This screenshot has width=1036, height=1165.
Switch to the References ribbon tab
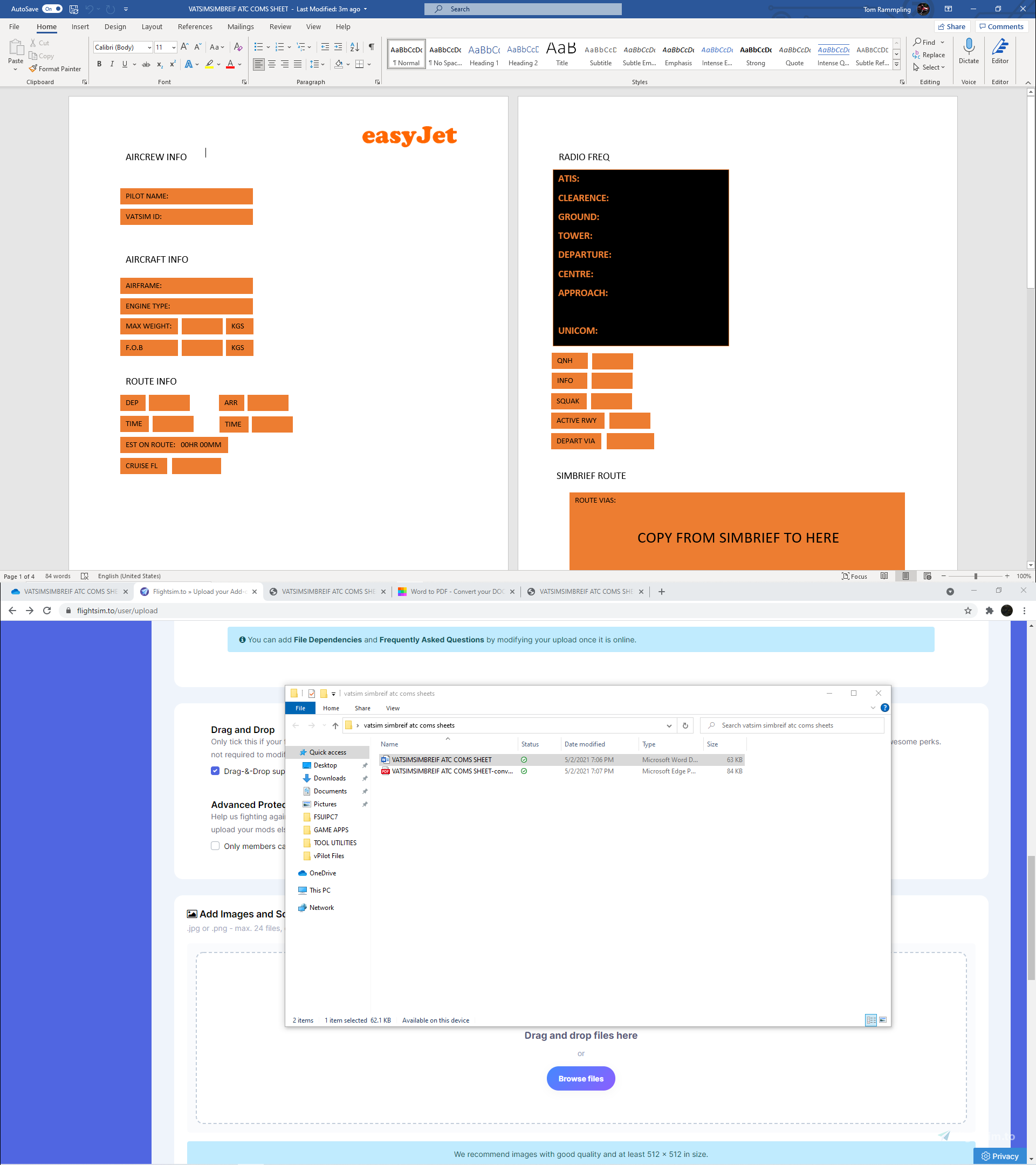(x=195, y=26)
